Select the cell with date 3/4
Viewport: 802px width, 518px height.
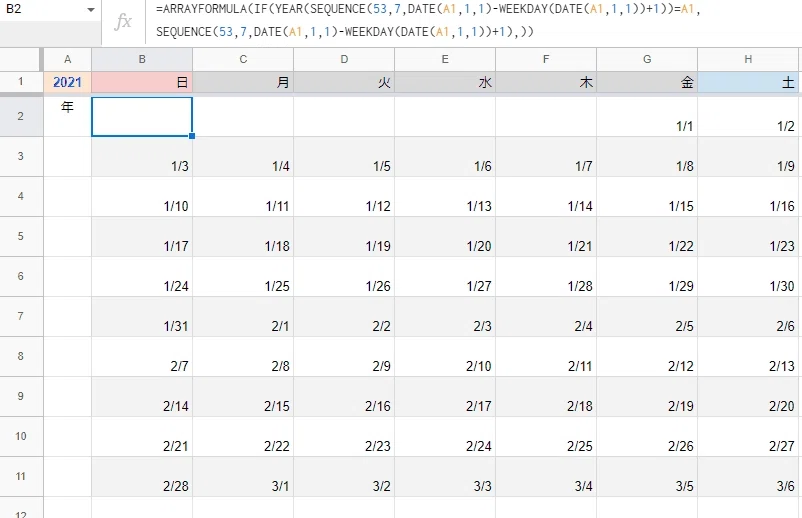pos(546,477)
